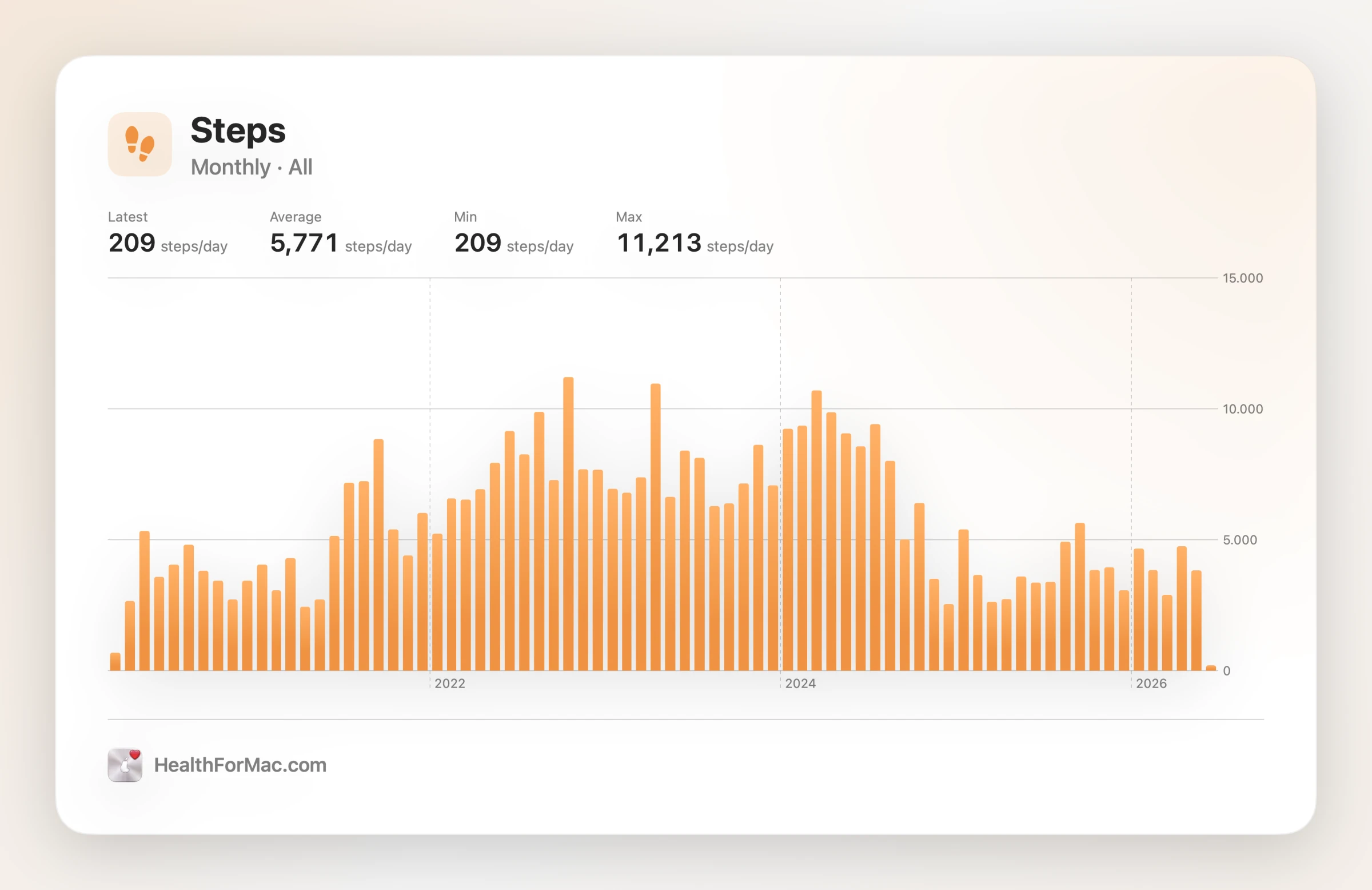Screen dimensions: 1372x890
Task: Click the 0 y-axis label
Action: [1227, 671]
